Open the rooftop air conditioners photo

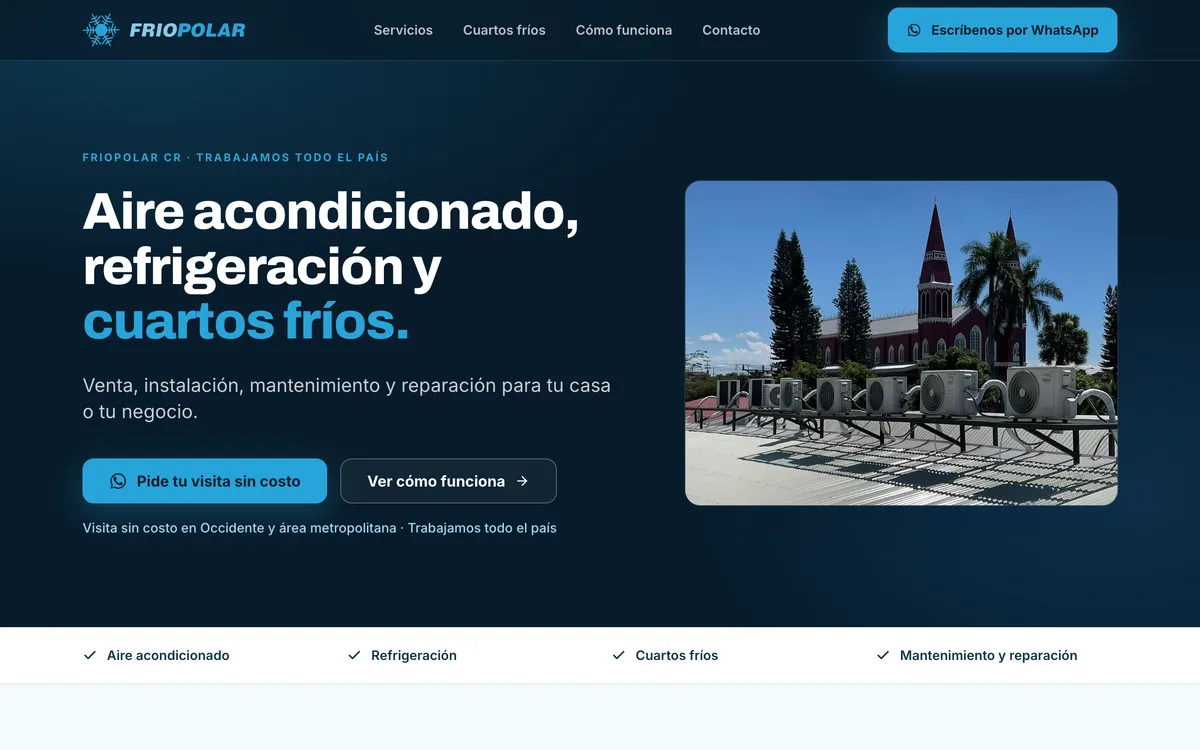pos(901,343)
